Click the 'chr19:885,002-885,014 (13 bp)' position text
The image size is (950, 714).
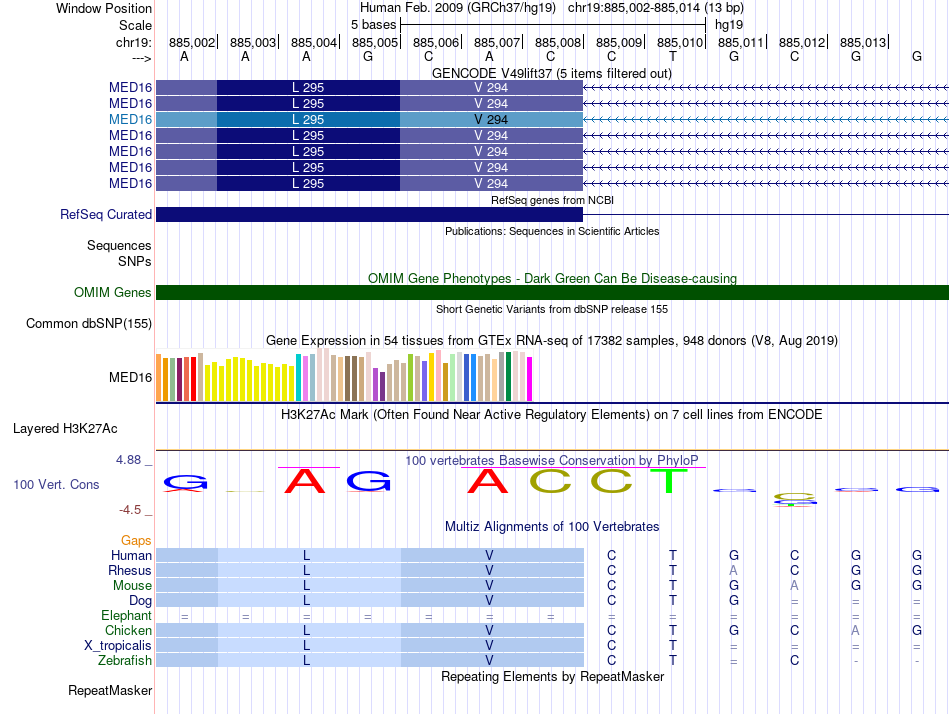coord(656,8)
